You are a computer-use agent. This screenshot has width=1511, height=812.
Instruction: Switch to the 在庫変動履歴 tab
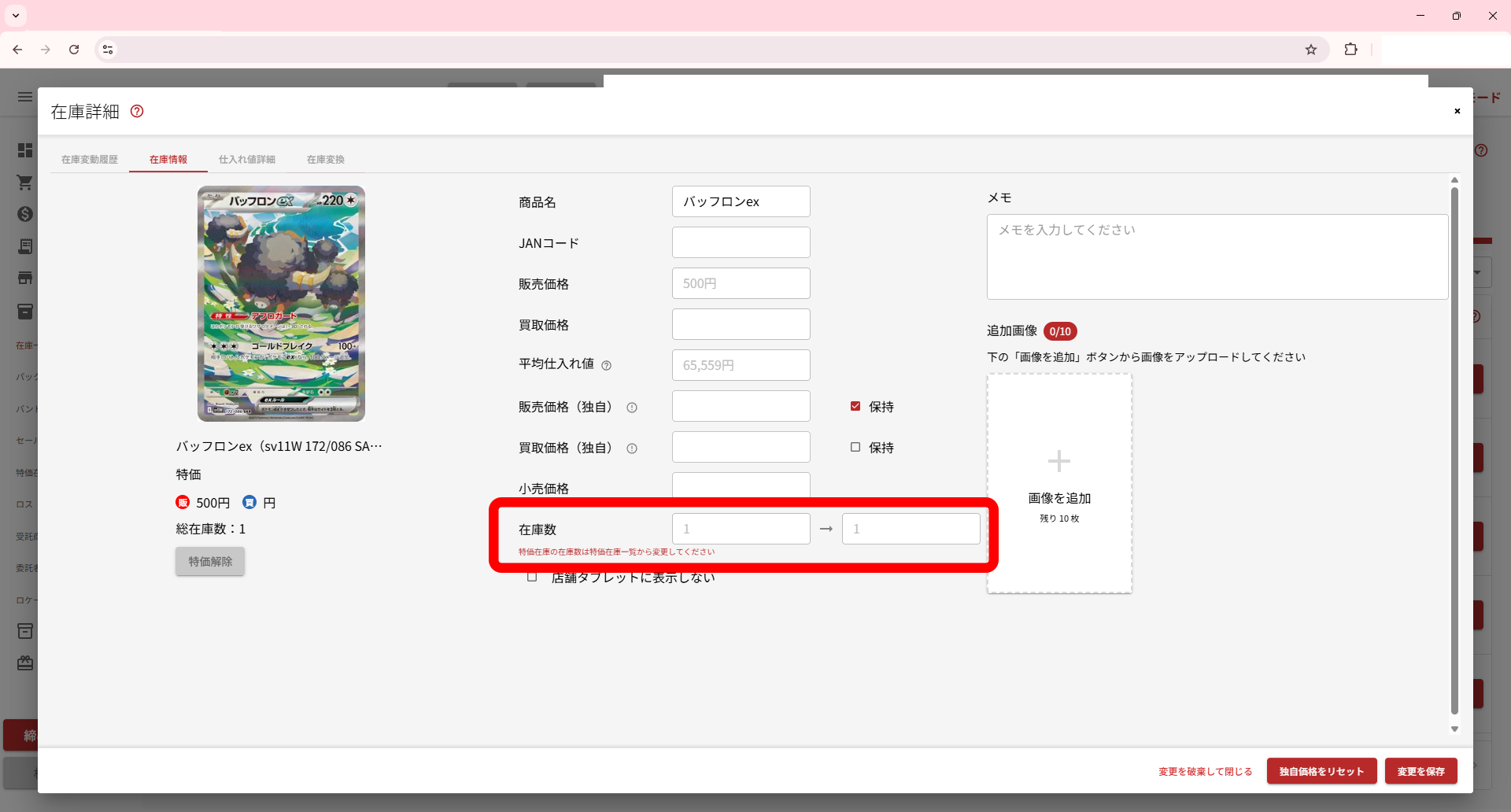[x=90, y=160]
